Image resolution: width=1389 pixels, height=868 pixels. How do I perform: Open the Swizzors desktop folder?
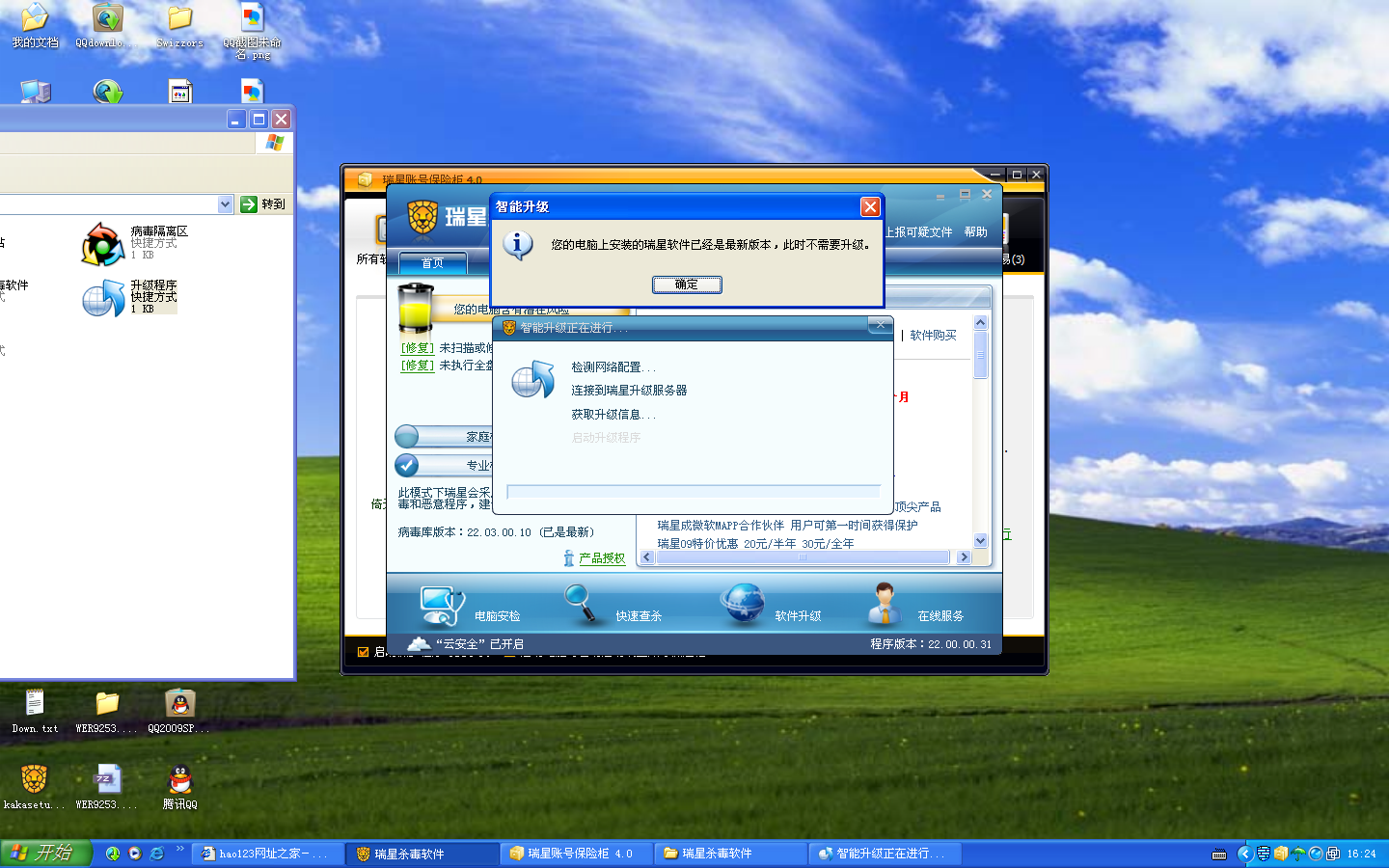[179, 26]
